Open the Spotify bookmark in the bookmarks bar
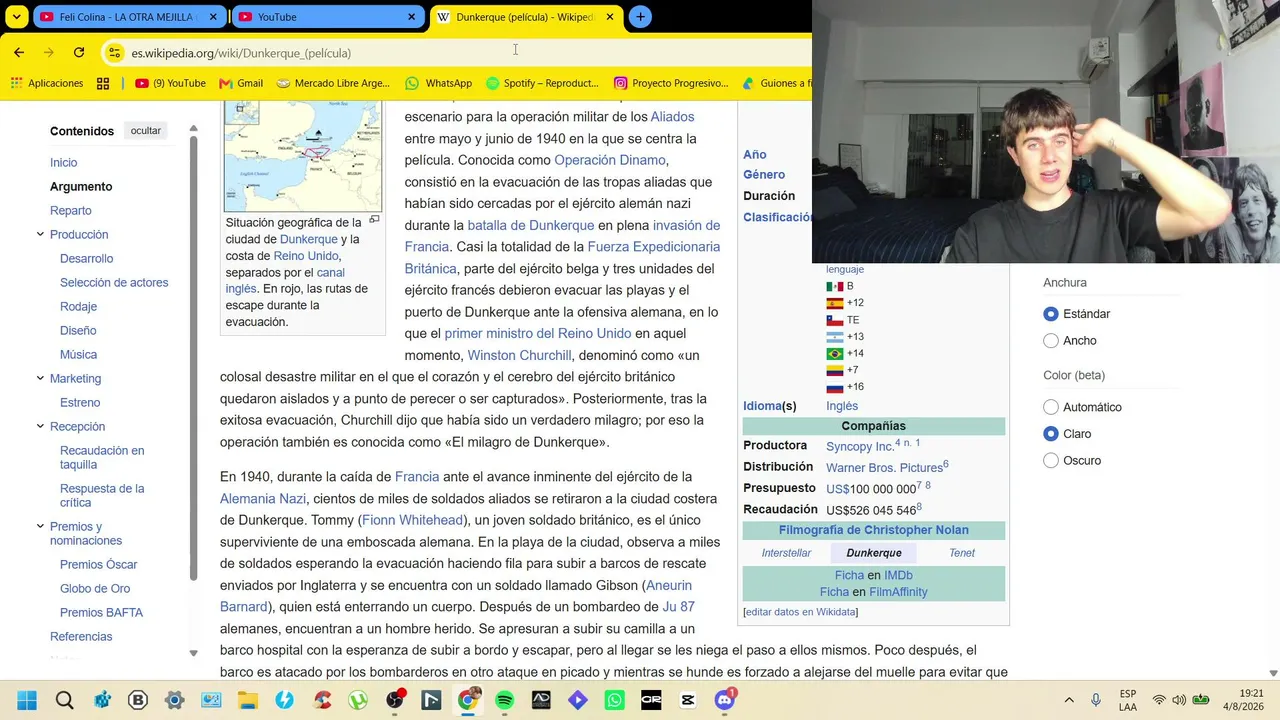Image resolution: width=1280 pixels, height=720 pixels. pos(542,83)
